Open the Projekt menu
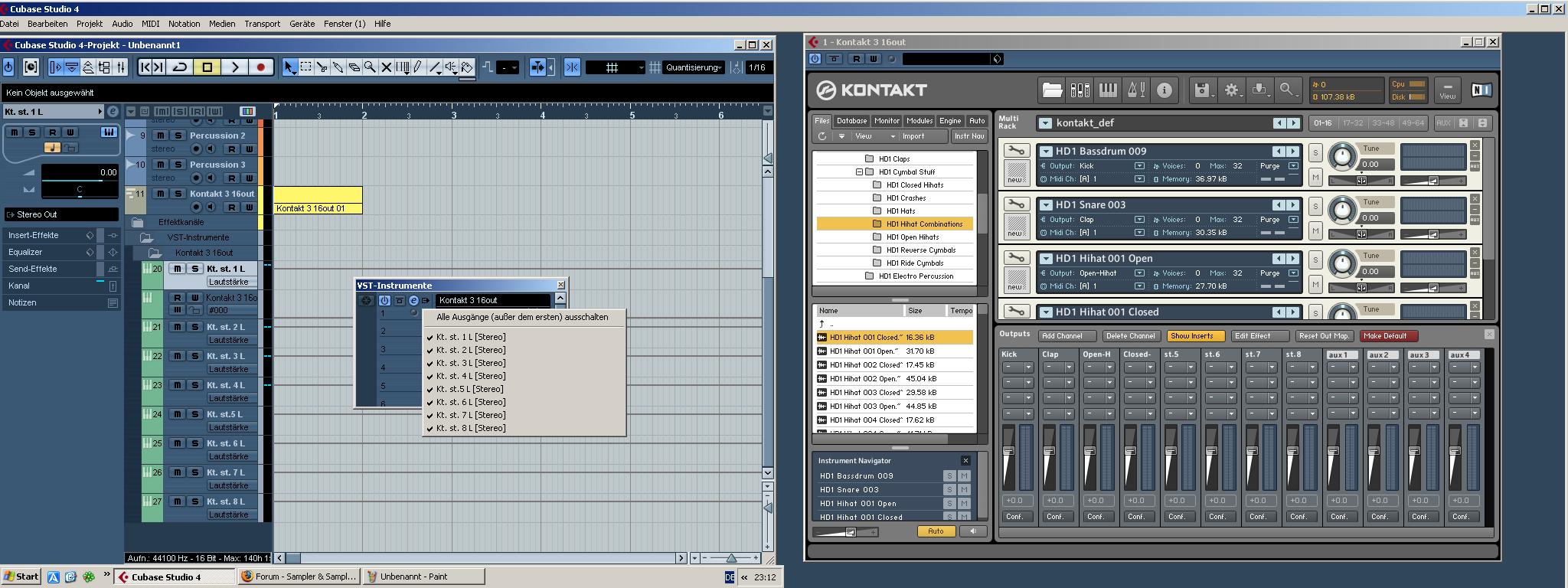The width and height of the screenshot is (1568, 588). (x=90, y=24)
